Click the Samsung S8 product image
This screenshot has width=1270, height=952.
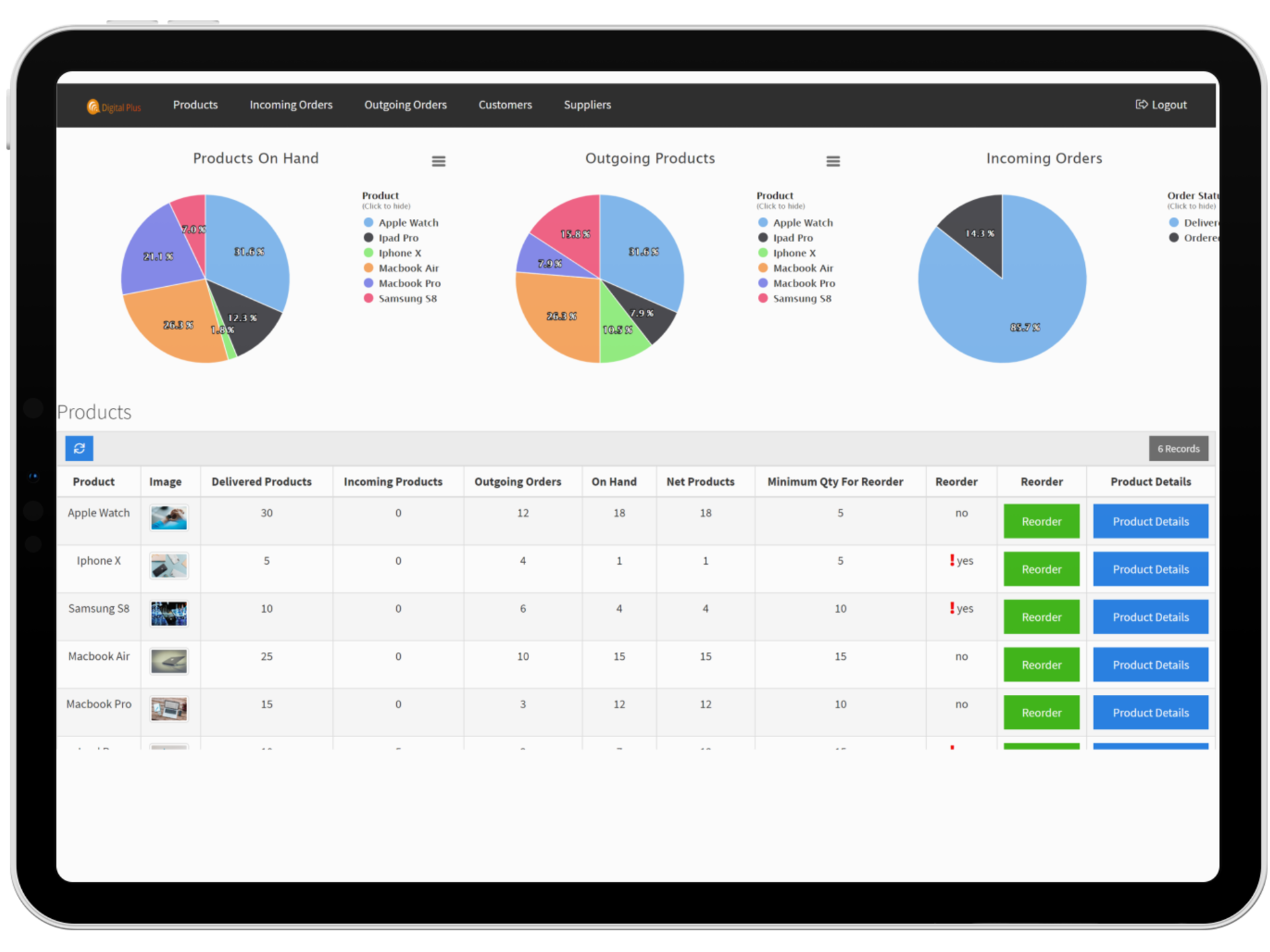click(169, 614)
